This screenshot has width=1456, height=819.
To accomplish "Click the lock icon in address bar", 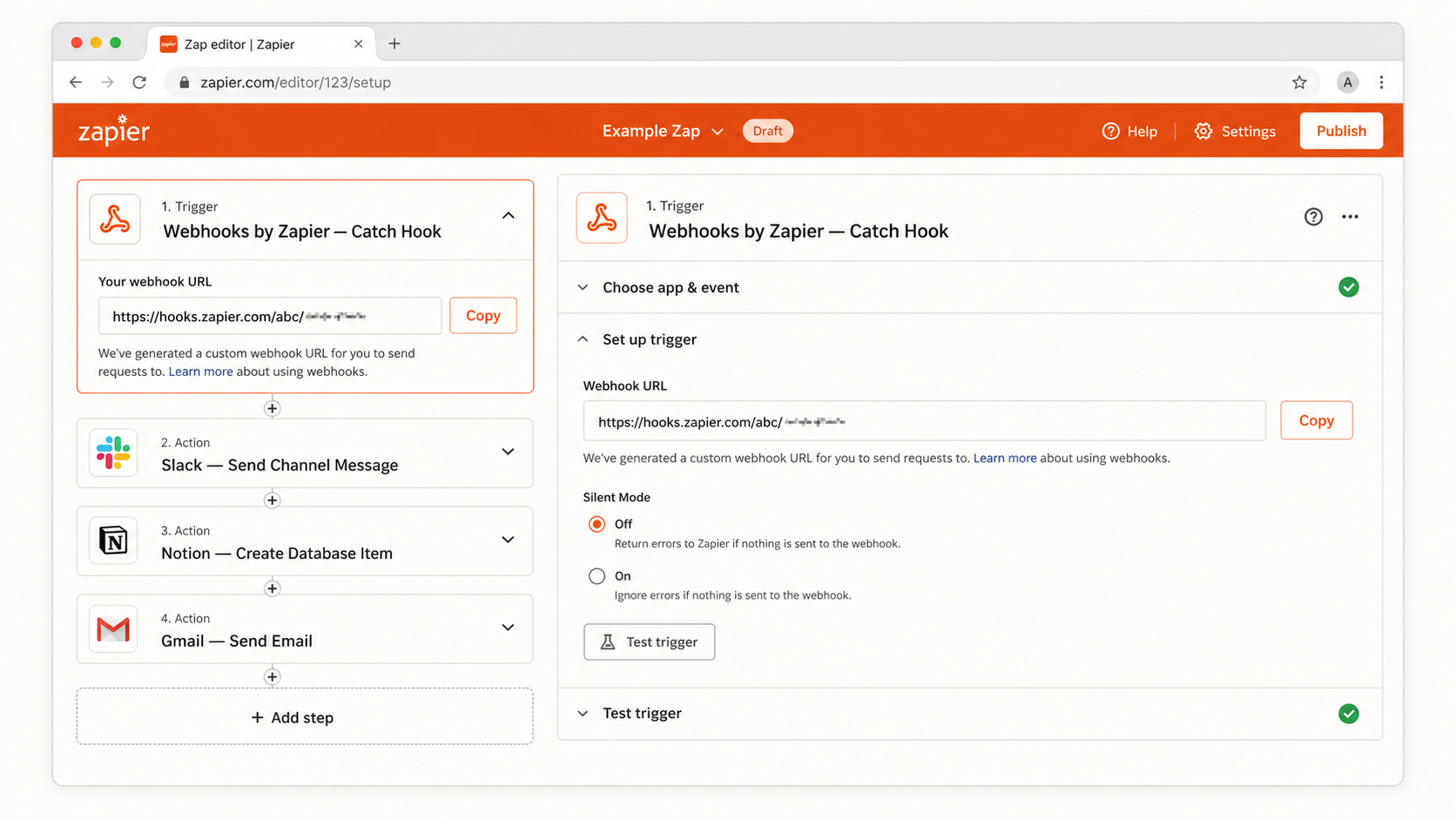I will pos(184,82).
